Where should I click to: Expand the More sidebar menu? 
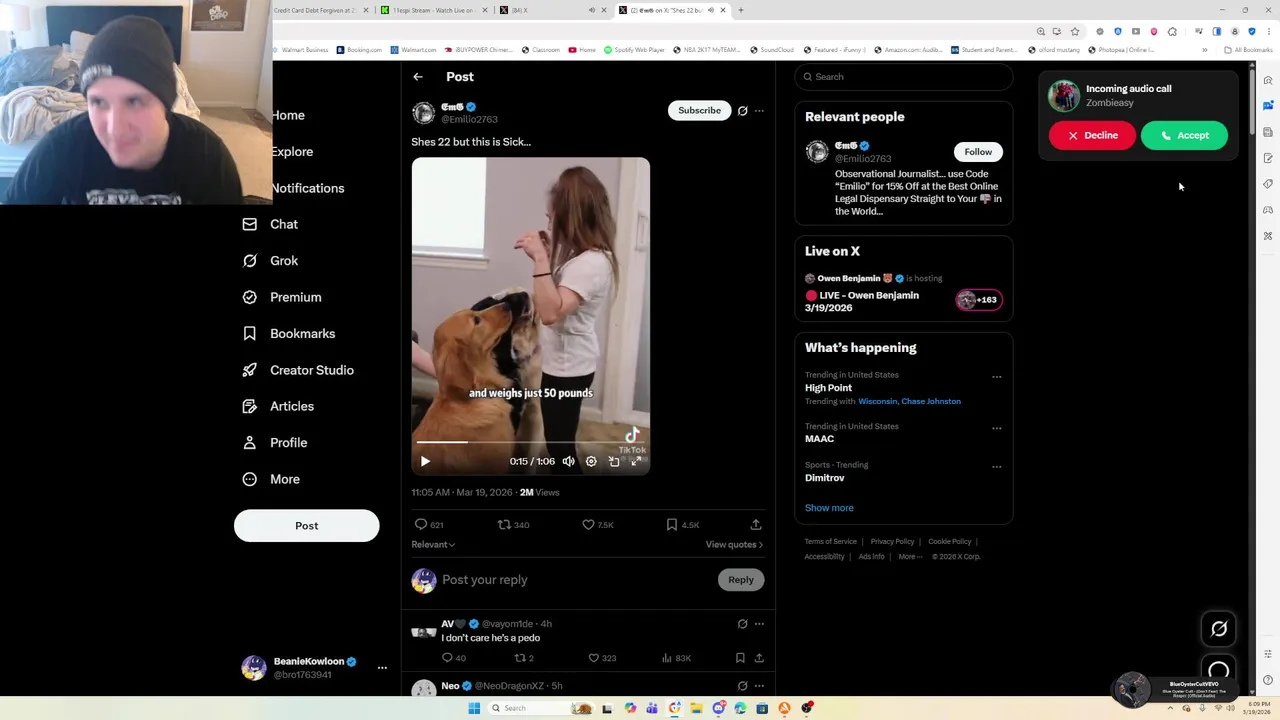point(270,479)
